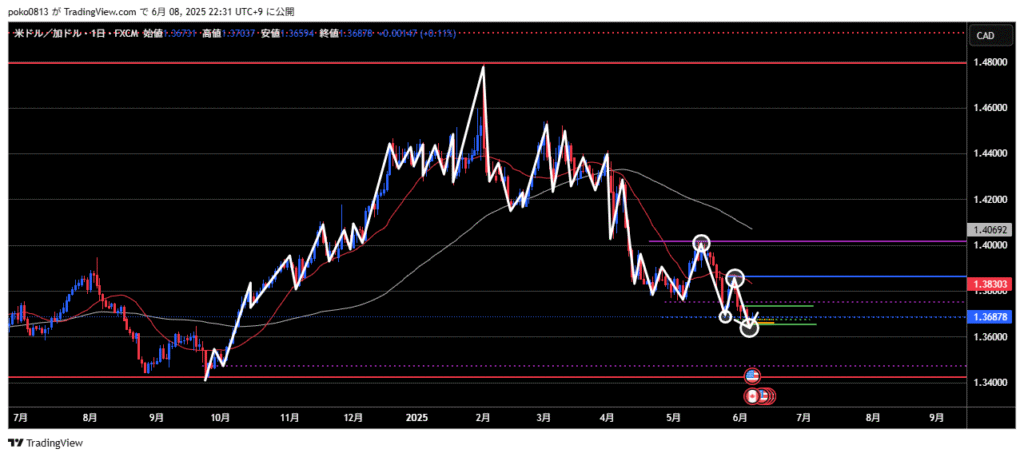This screenshot has height=457, width=1024.
Task: Select the small circle at the late-May low
Action: coord(725,317)
